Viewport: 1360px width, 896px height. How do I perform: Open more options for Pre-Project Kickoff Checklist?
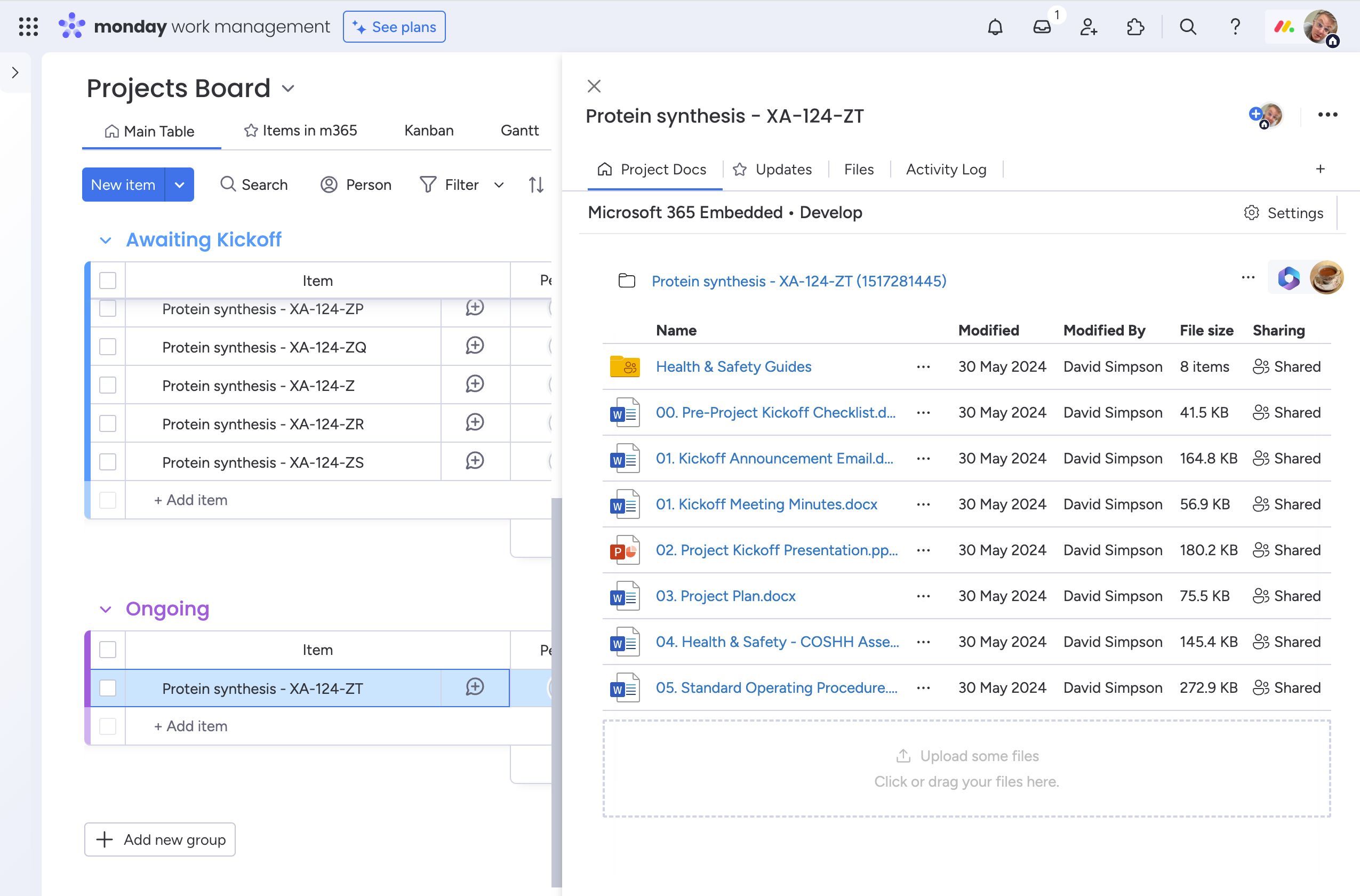pyautogui.click(x=923, y=413)
